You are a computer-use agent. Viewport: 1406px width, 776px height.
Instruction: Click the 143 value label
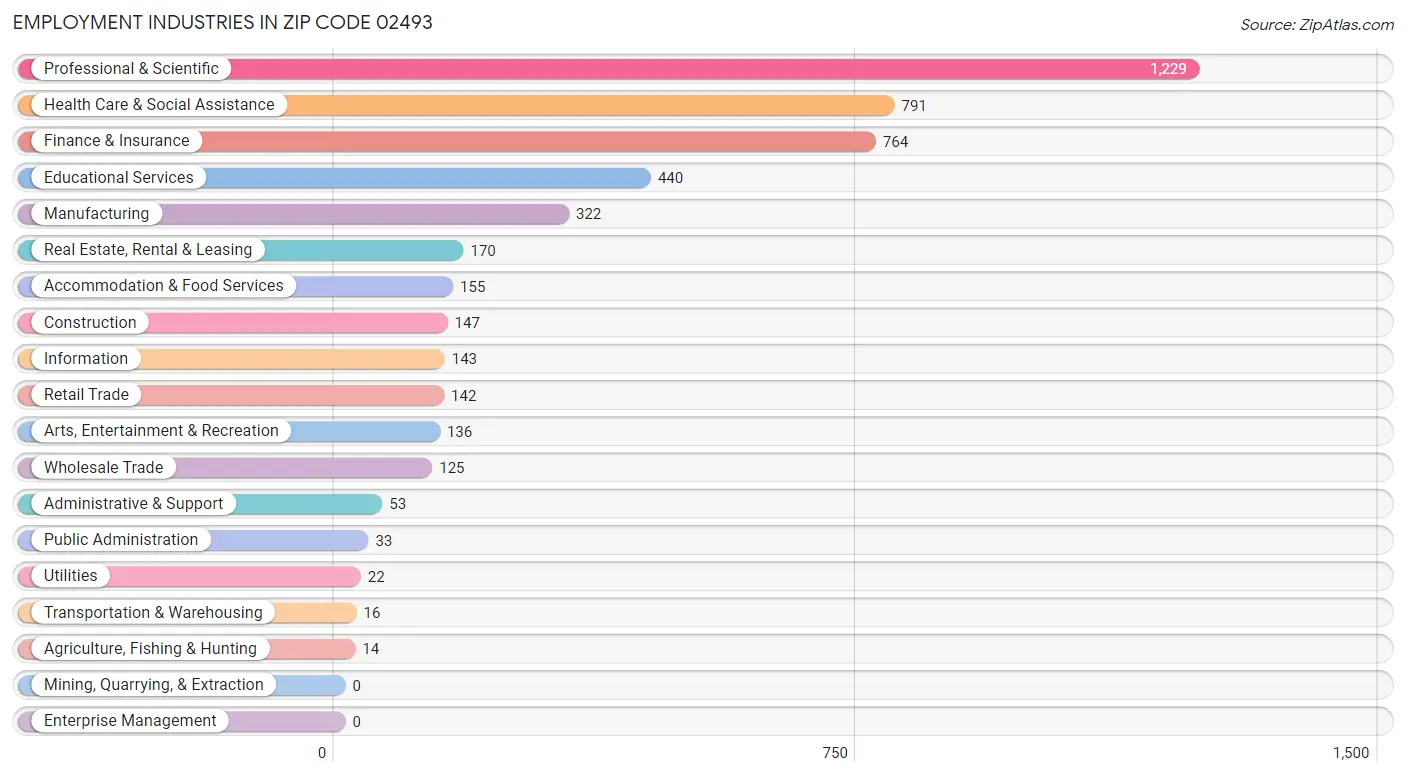click(464, 359)
